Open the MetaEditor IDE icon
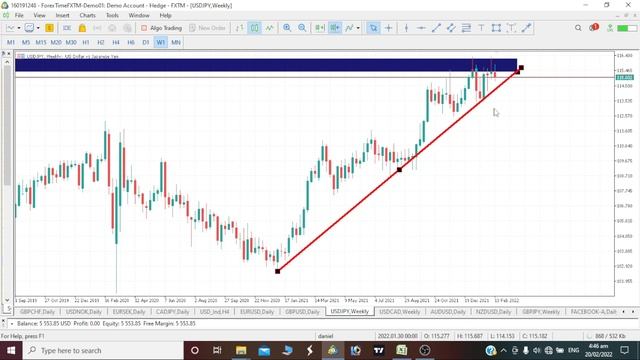Screen dimensions: 640x360 (x=67, y=28)
